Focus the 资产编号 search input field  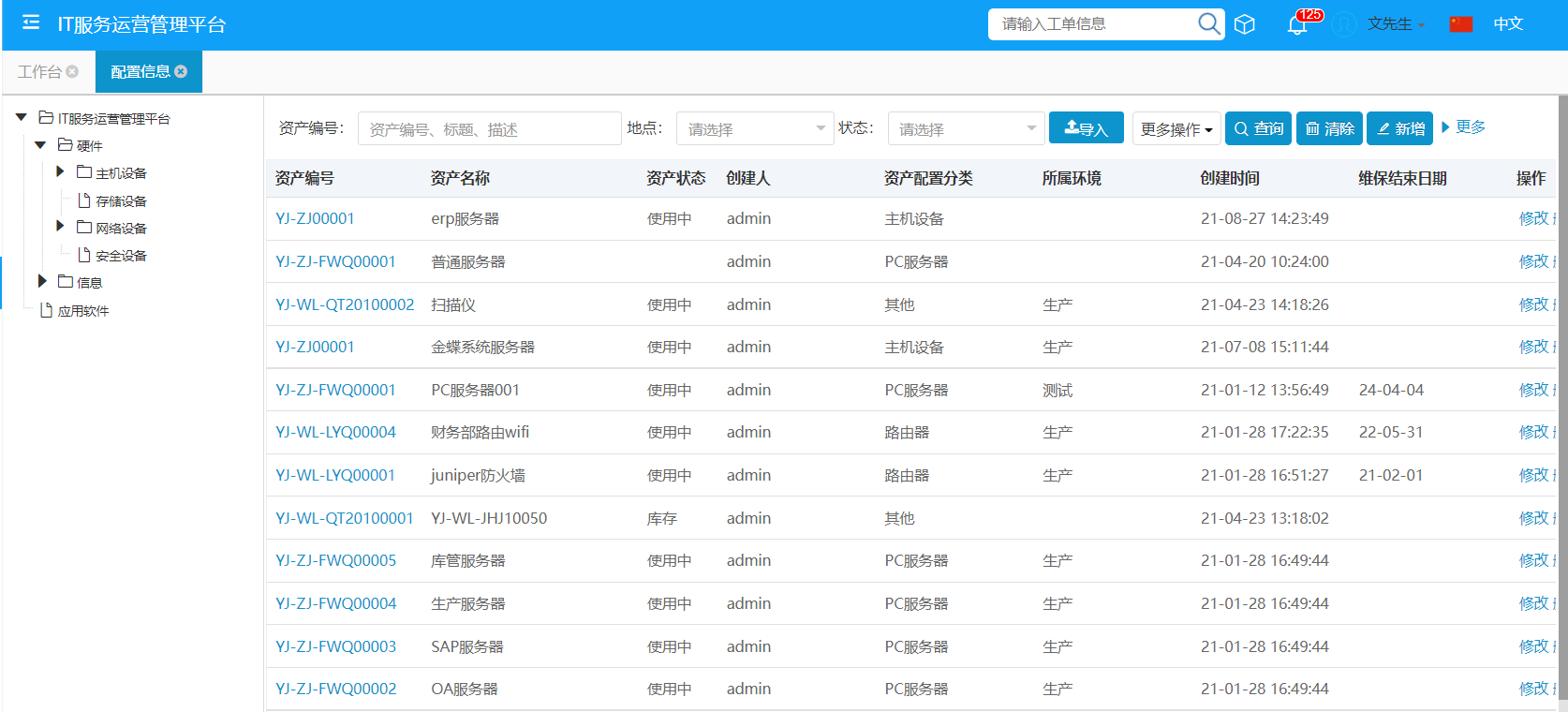[x=489, y=129]
